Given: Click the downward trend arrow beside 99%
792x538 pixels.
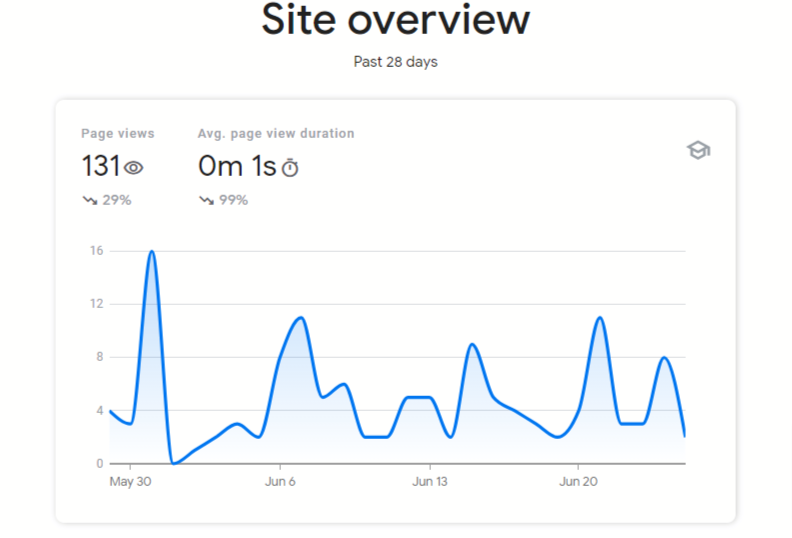Looking at the screenshot, I should [x=206, y=201].
